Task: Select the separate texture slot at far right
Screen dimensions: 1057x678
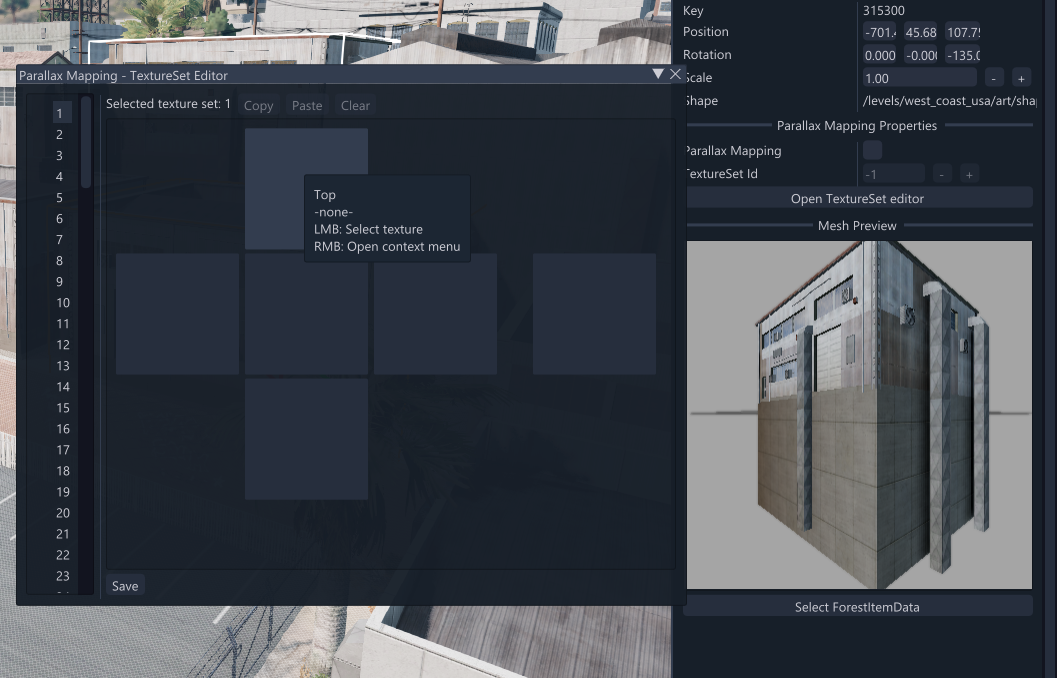Action: pyautogui.click(x=594, y=313)
